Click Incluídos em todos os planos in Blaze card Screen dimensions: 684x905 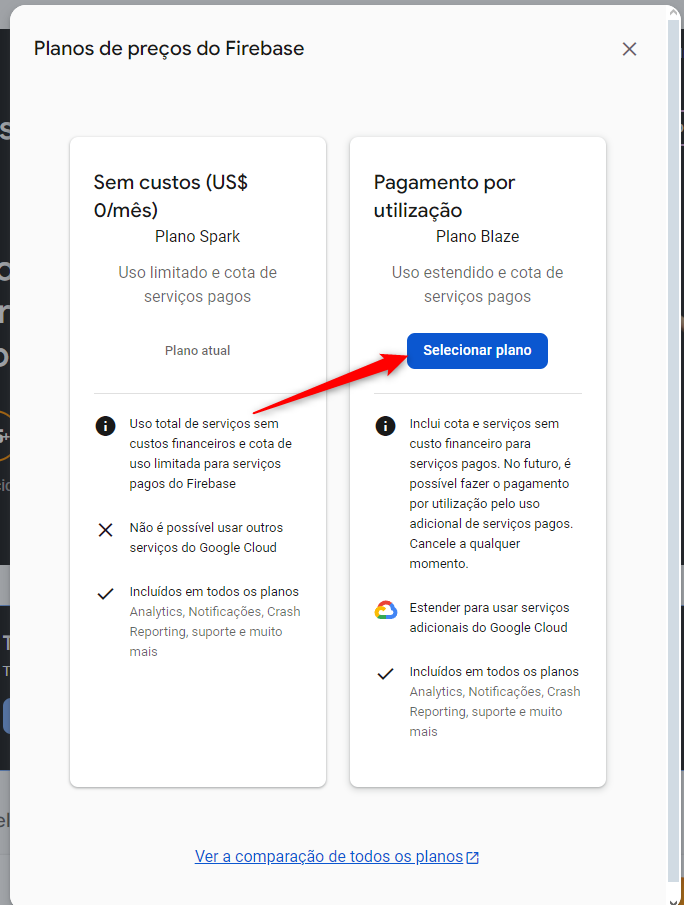click(x=494, y=672)
